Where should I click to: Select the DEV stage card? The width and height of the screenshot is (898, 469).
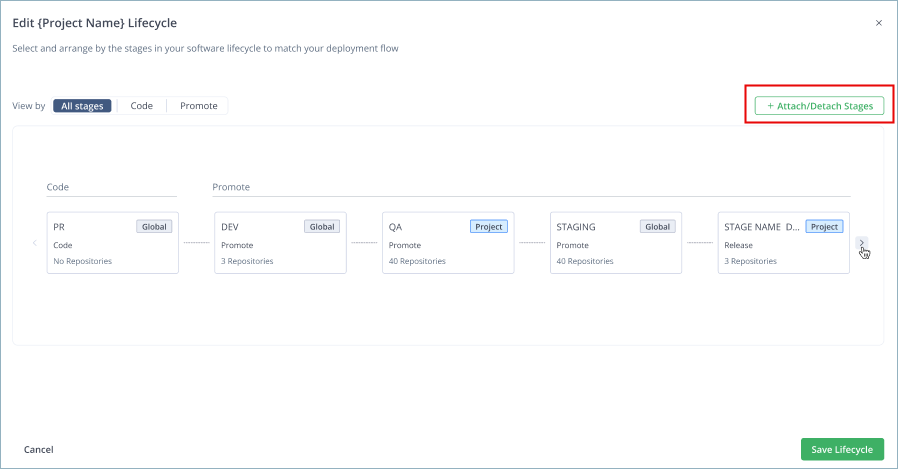[x=281, y=243]
